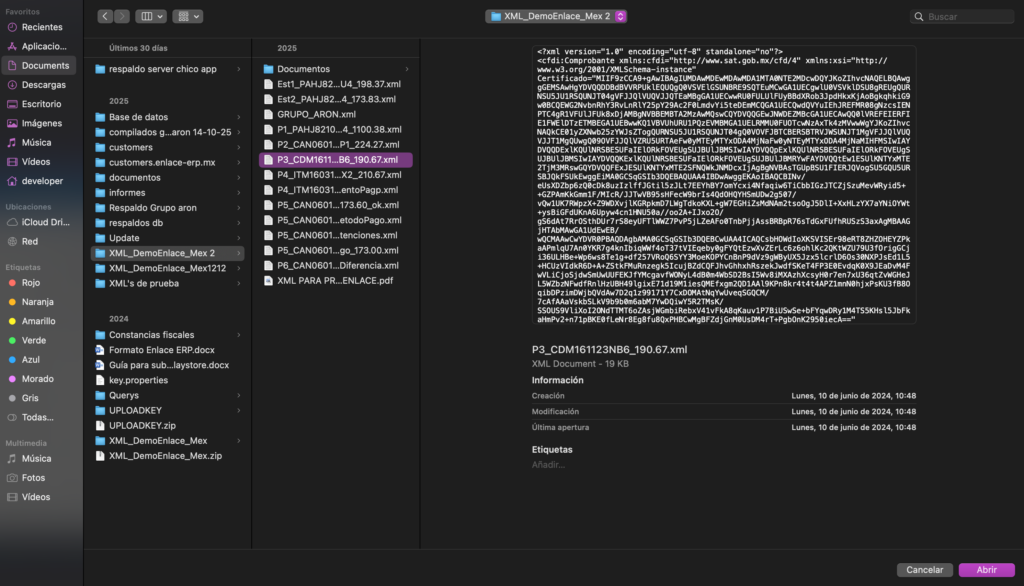Open the XML_DemoEnlace_Mex 2 path popup
The image size is (1024, 586).
[x=556, y=16]
